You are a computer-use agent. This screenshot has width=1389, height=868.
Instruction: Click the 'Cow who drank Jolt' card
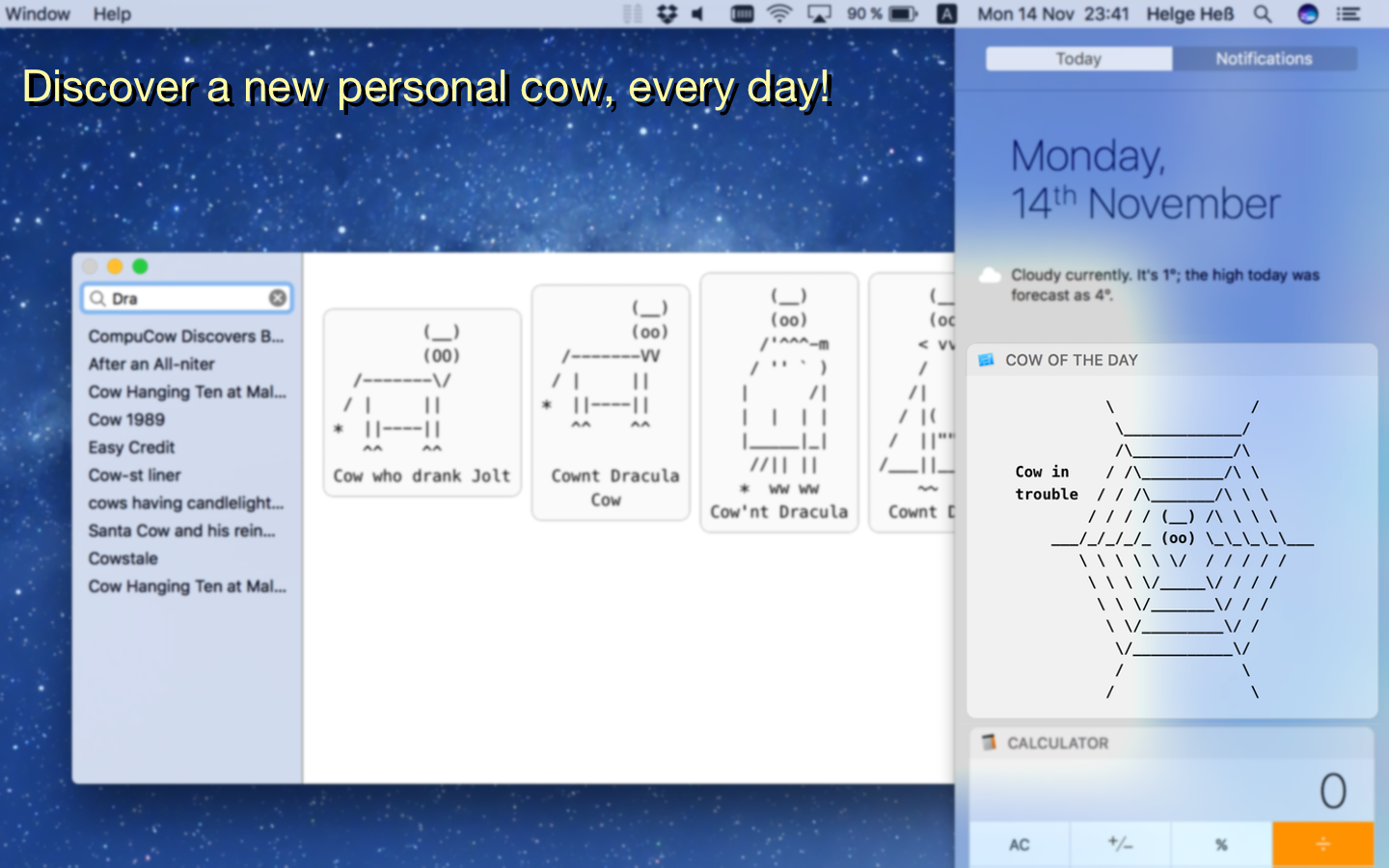click(422, 403)
